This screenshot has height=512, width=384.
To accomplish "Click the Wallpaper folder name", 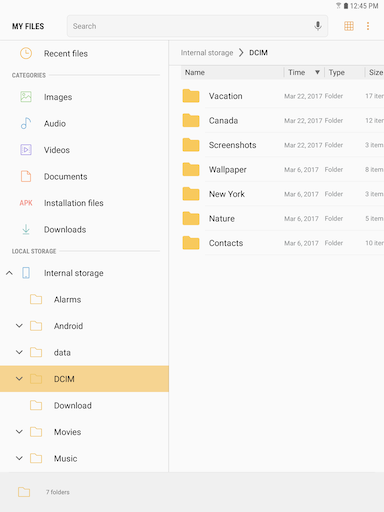I will coord(228,170).
